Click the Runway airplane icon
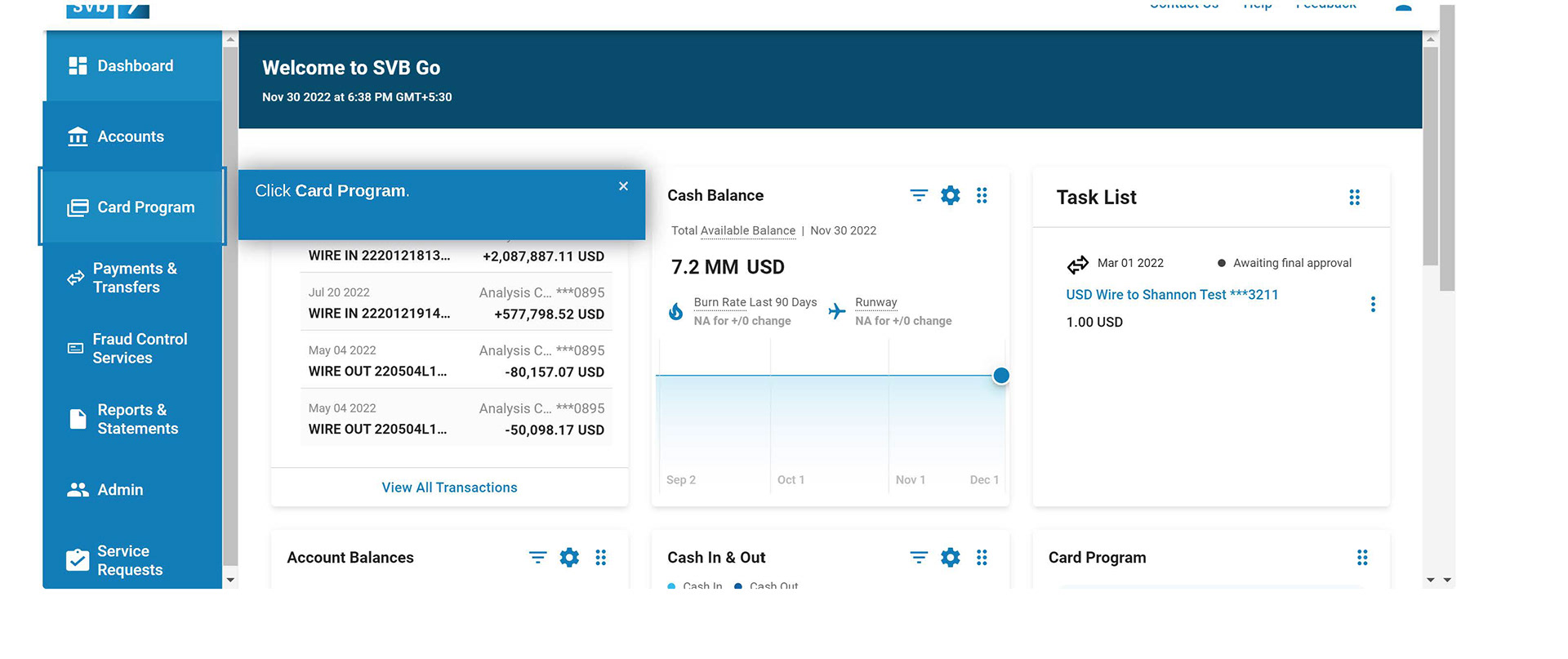The width and height of the screenshot is (1568, 659). click(x=837, y=311)
